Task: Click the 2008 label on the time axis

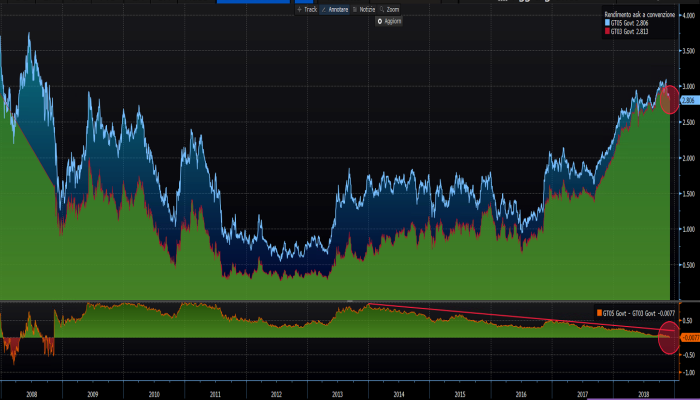Action: coord(31,395)
